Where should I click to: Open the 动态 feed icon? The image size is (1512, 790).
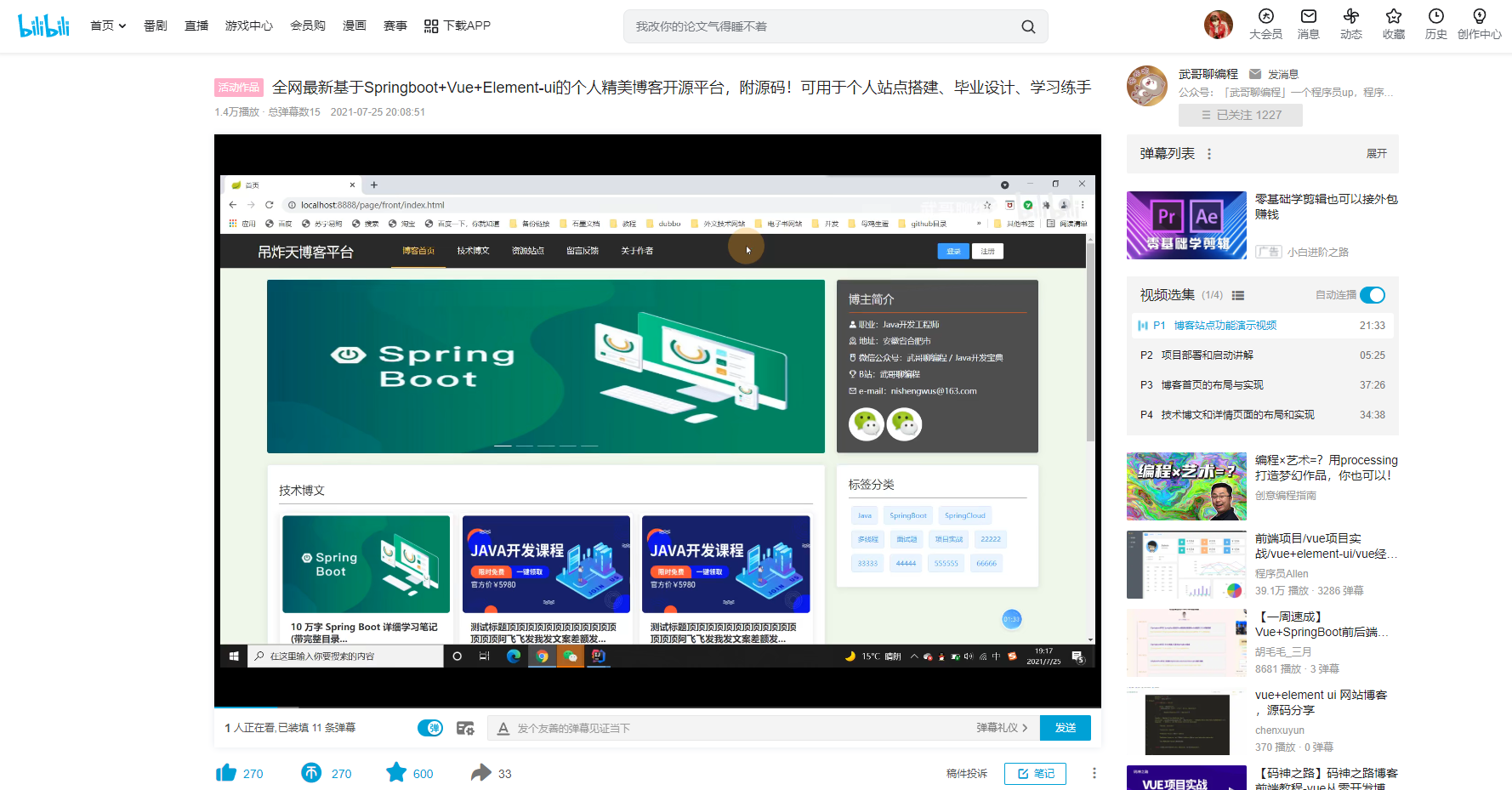click(x=1350, y=25)
